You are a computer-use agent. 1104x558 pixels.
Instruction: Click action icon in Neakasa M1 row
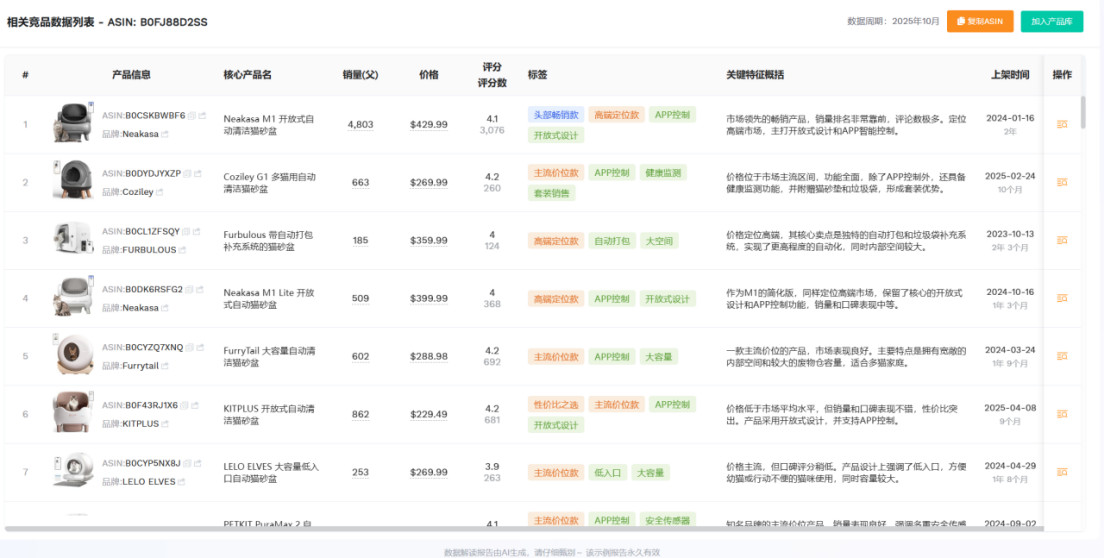click(1061, 124)
